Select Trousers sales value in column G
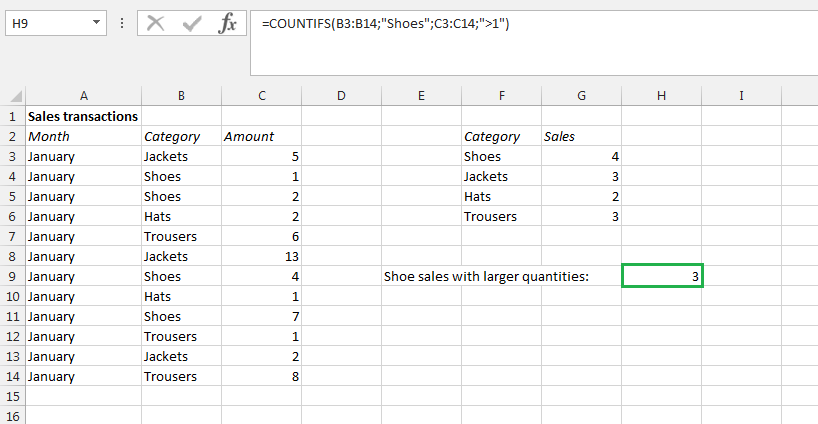 coord(581,216)
